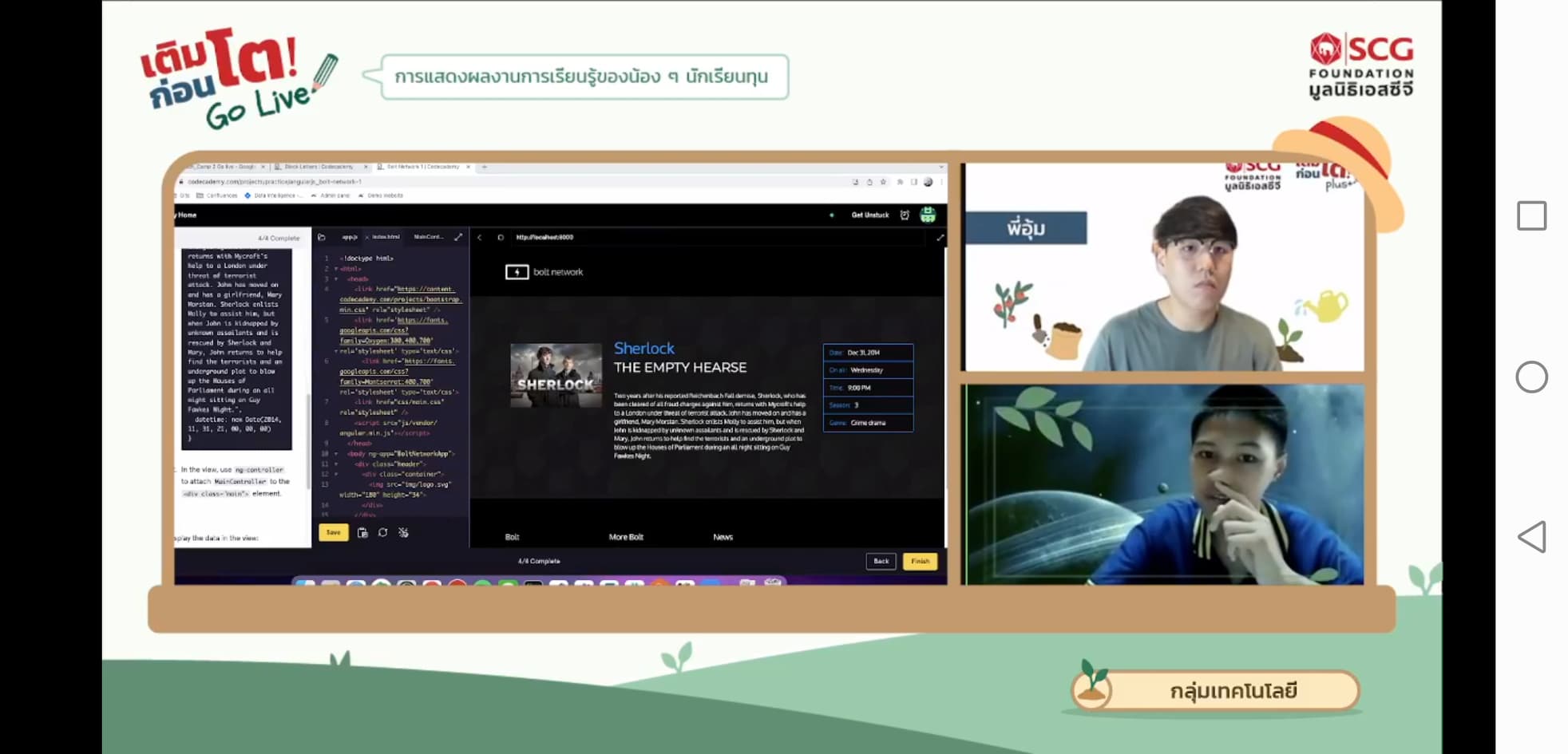This screenshot has height=754, width=1568.
Task: Reload the localhost preview browser
Action: point(501,237)
